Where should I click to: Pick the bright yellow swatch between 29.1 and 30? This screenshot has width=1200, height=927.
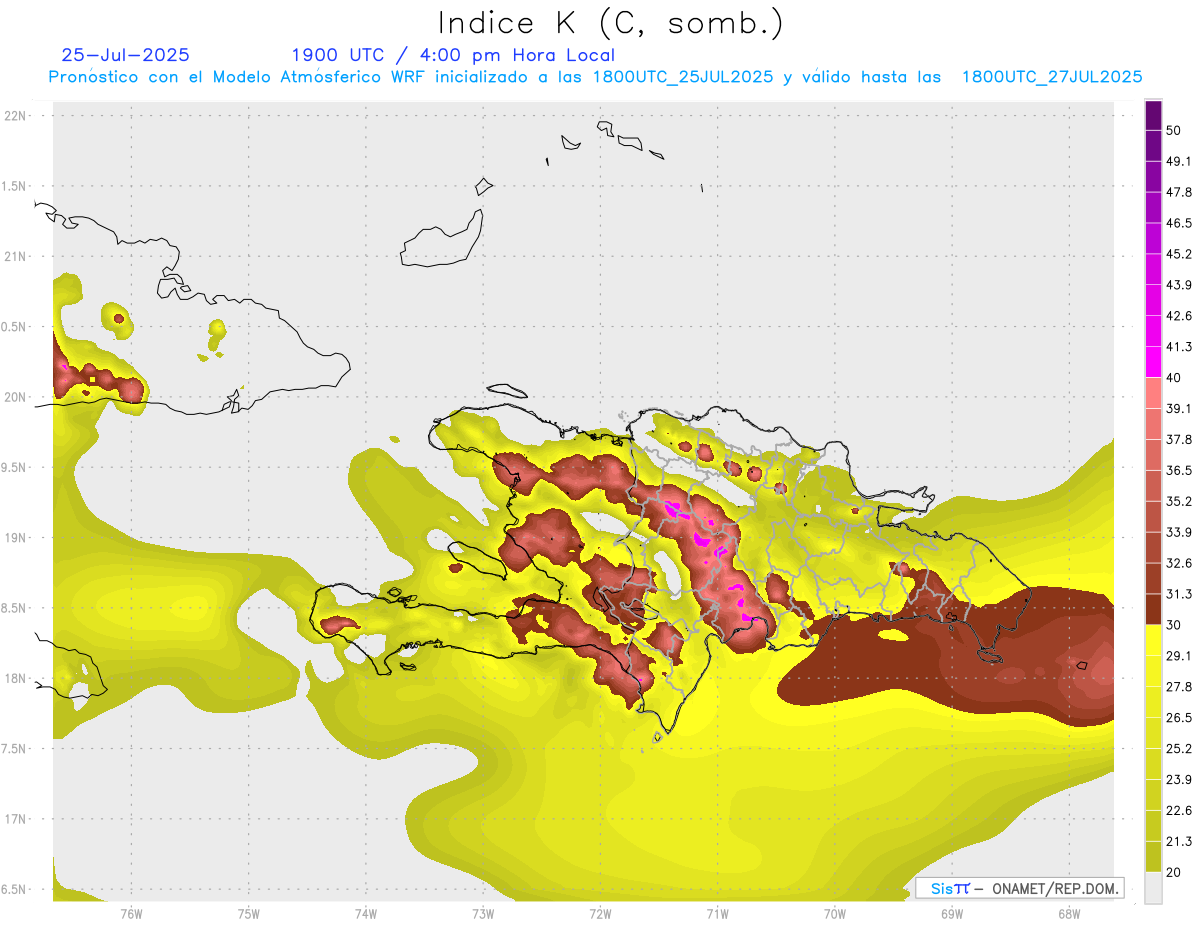(x=1153, y=641)
